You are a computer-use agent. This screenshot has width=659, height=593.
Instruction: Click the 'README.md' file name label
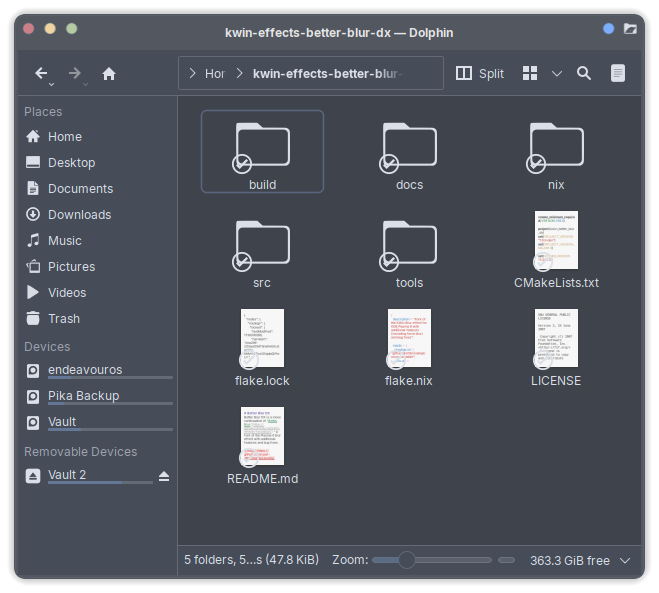(x=263, y=479)
